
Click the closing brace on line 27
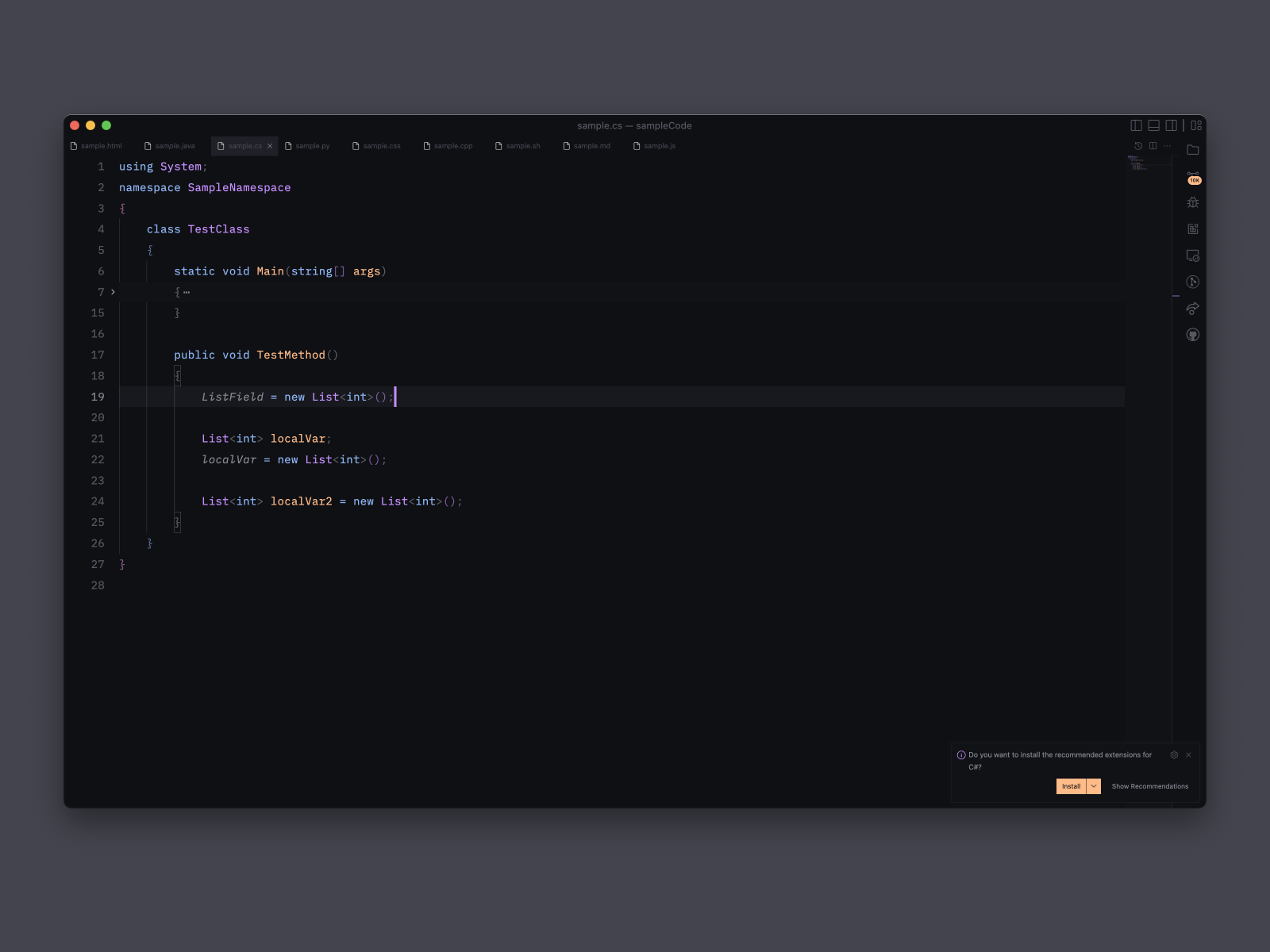pos(122,564)
